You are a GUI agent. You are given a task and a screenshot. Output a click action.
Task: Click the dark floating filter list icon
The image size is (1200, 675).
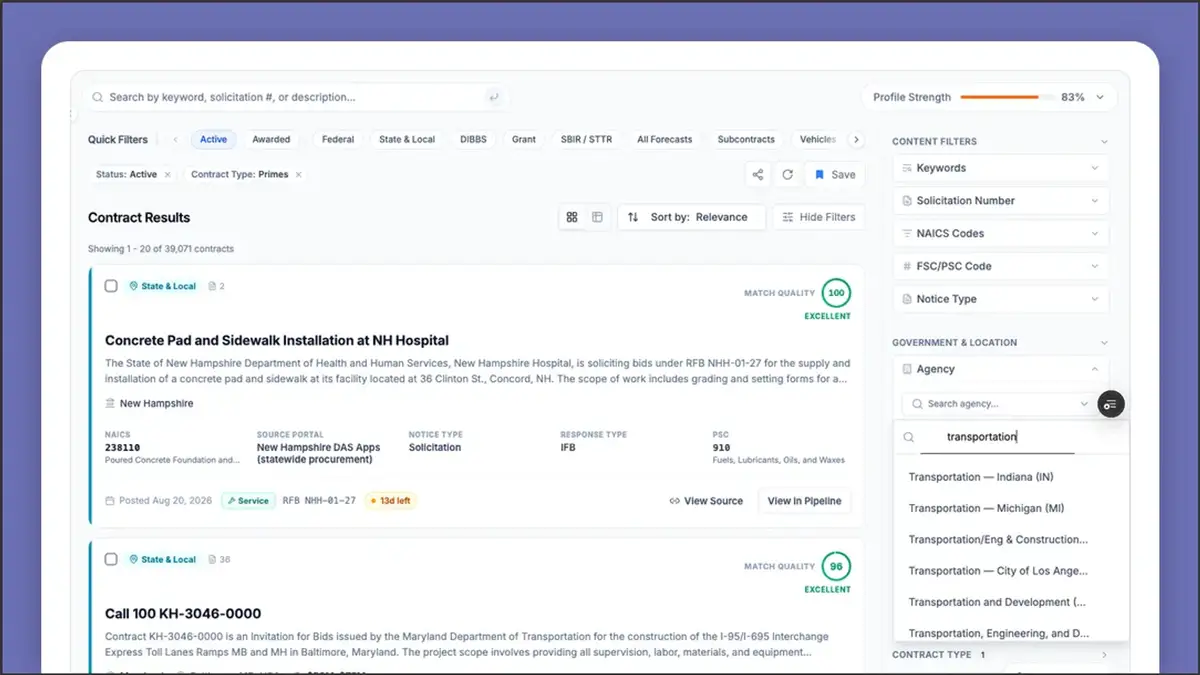tap(1110, 404)
